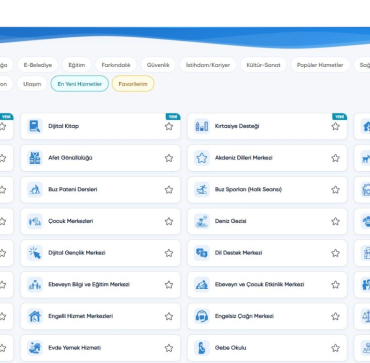Star the Evde Yemek Hizmeti card

pos(169,348)
